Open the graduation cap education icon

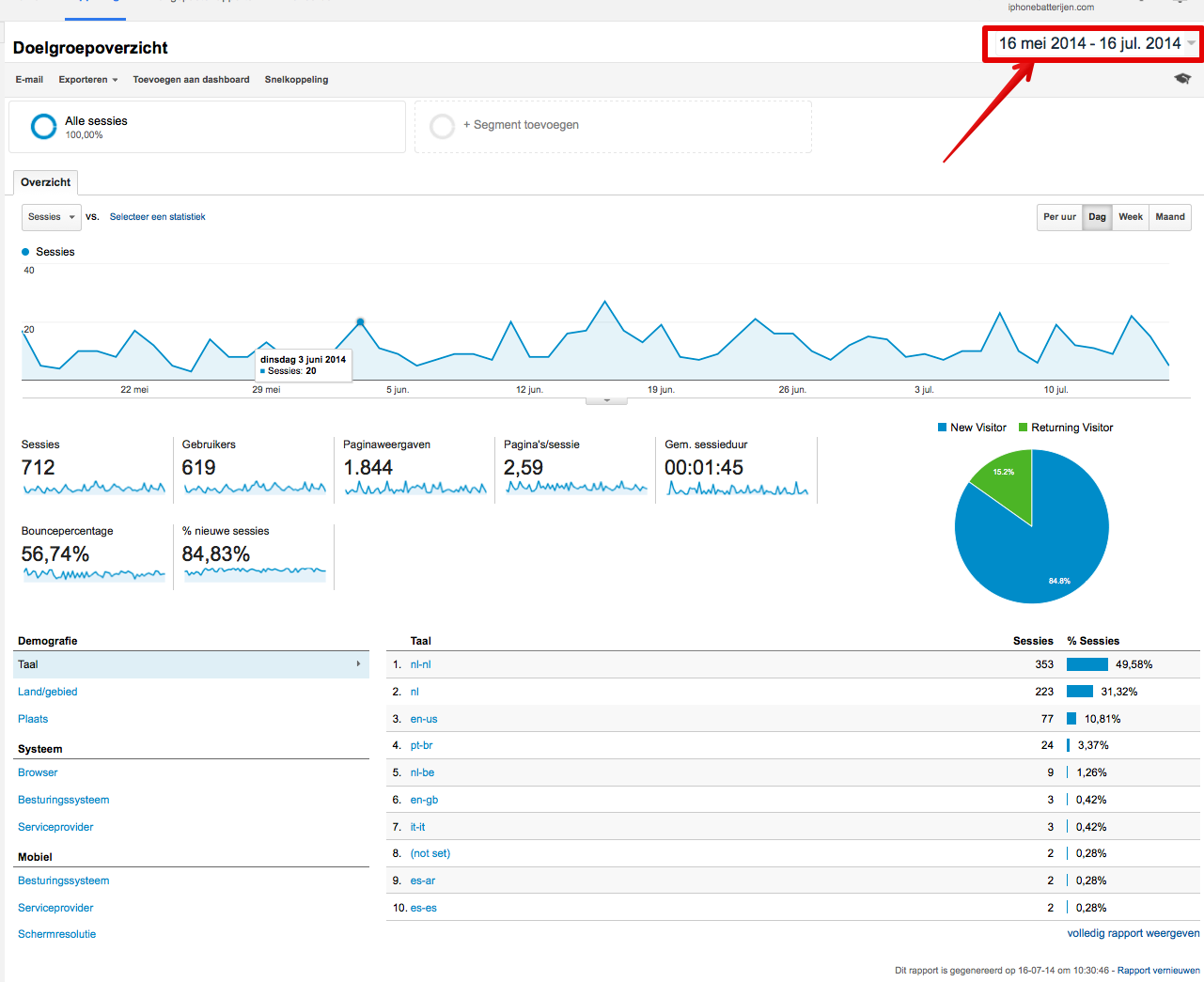point(1182,79)
